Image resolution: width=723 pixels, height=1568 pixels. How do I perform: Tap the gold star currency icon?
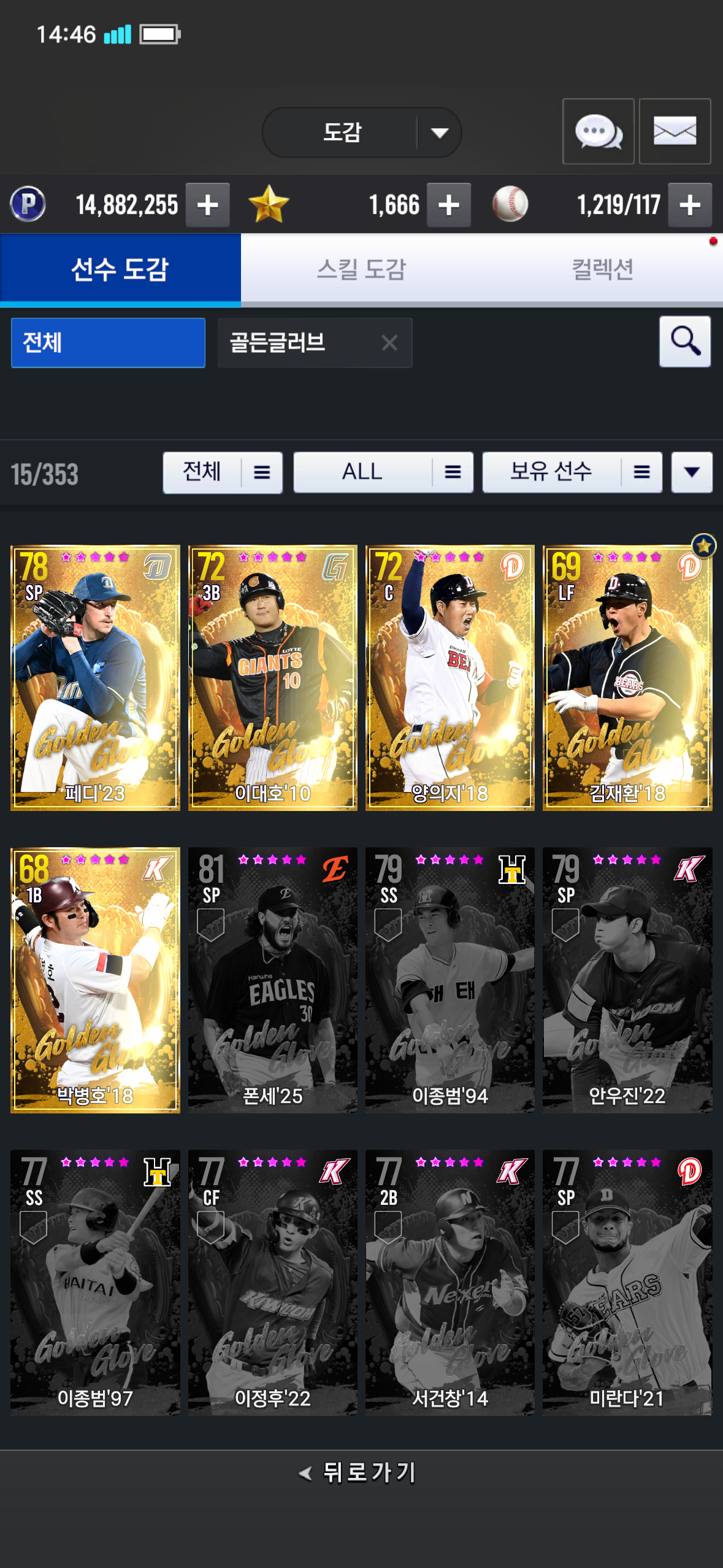point(269,204)
